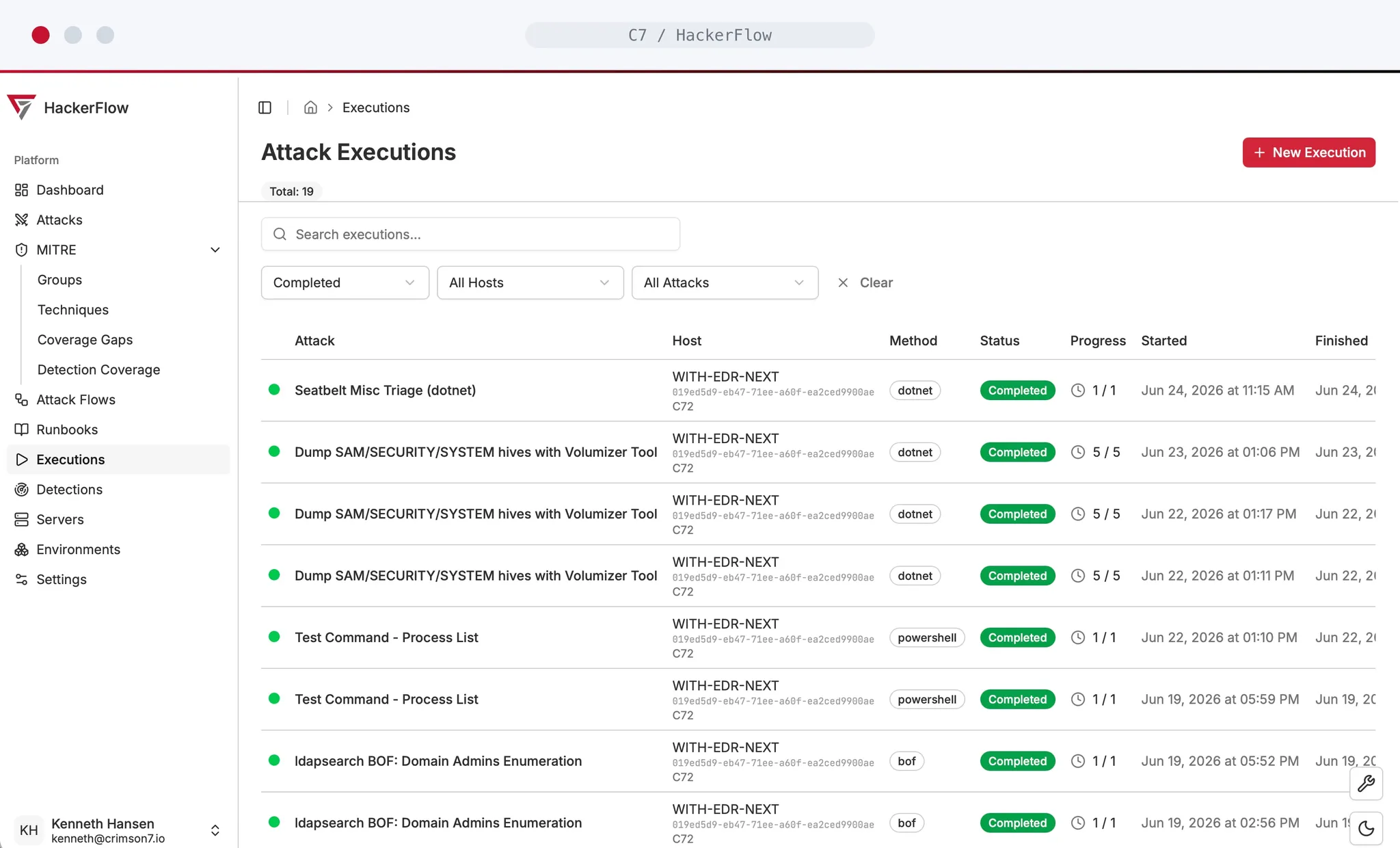Click the Executions play icon
Image resolution: width=1400 pixels, height=848 pixels.
pyautogui.click(x=22, y=460)
